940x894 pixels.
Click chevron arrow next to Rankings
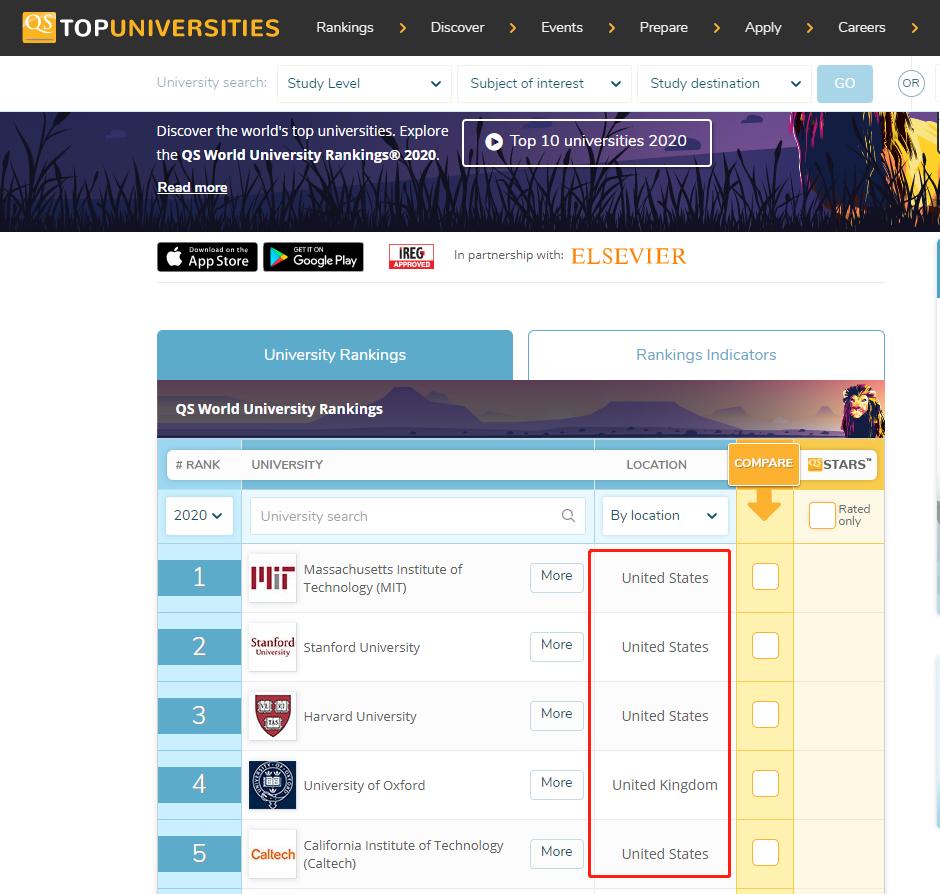[403, 28]
